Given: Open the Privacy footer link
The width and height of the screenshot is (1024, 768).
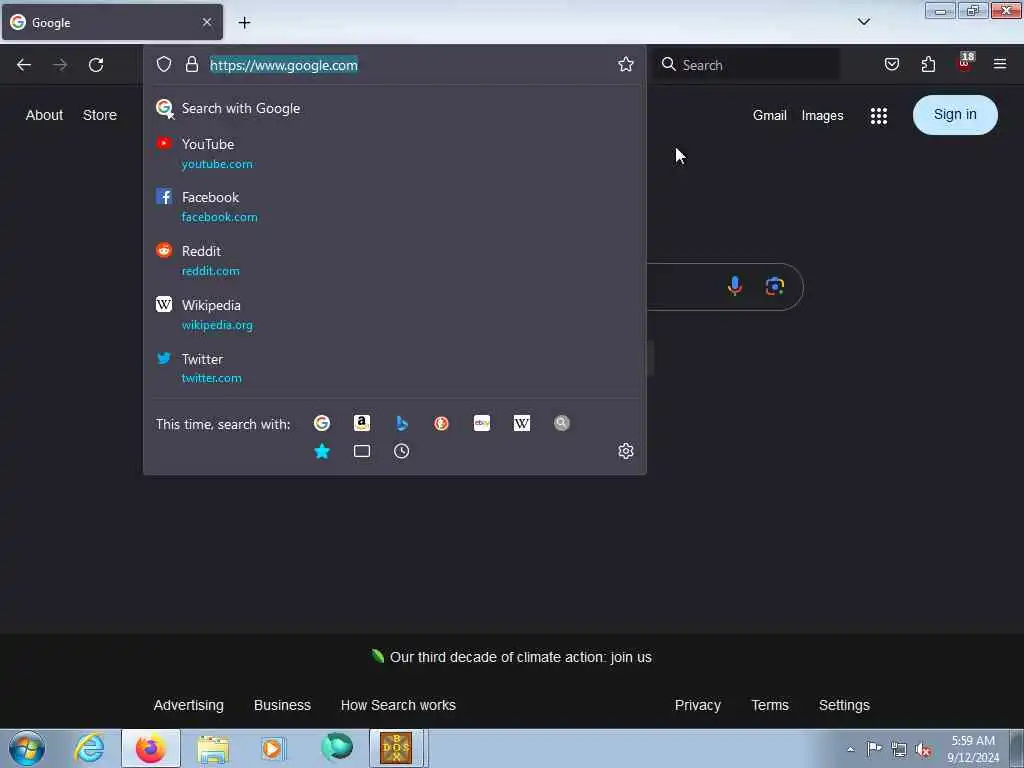Looking at the screenshot, I should (x=697, y=705).
